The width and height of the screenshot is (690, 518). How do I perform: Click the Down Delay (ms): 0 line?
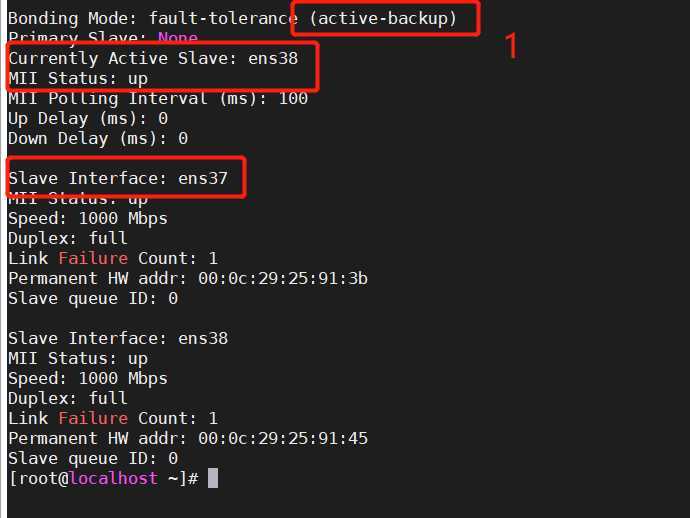(x=98, y=139)
